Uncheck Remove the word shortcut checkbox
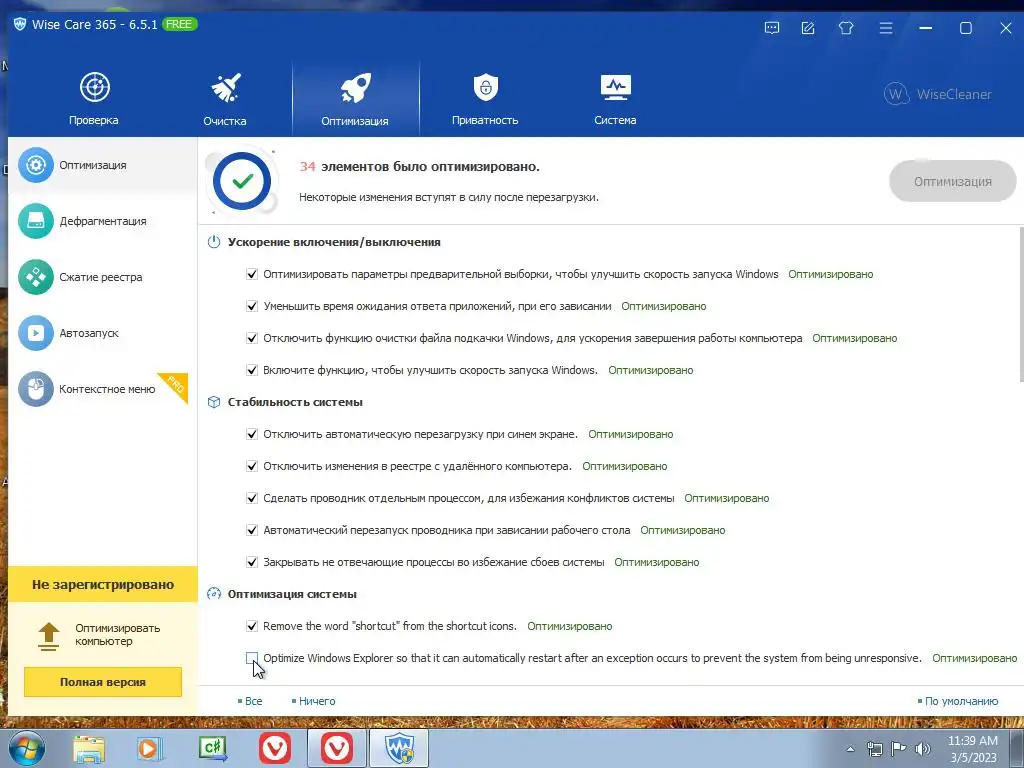1024x768 pixels. pyautogui.click(x=252, y=626)
